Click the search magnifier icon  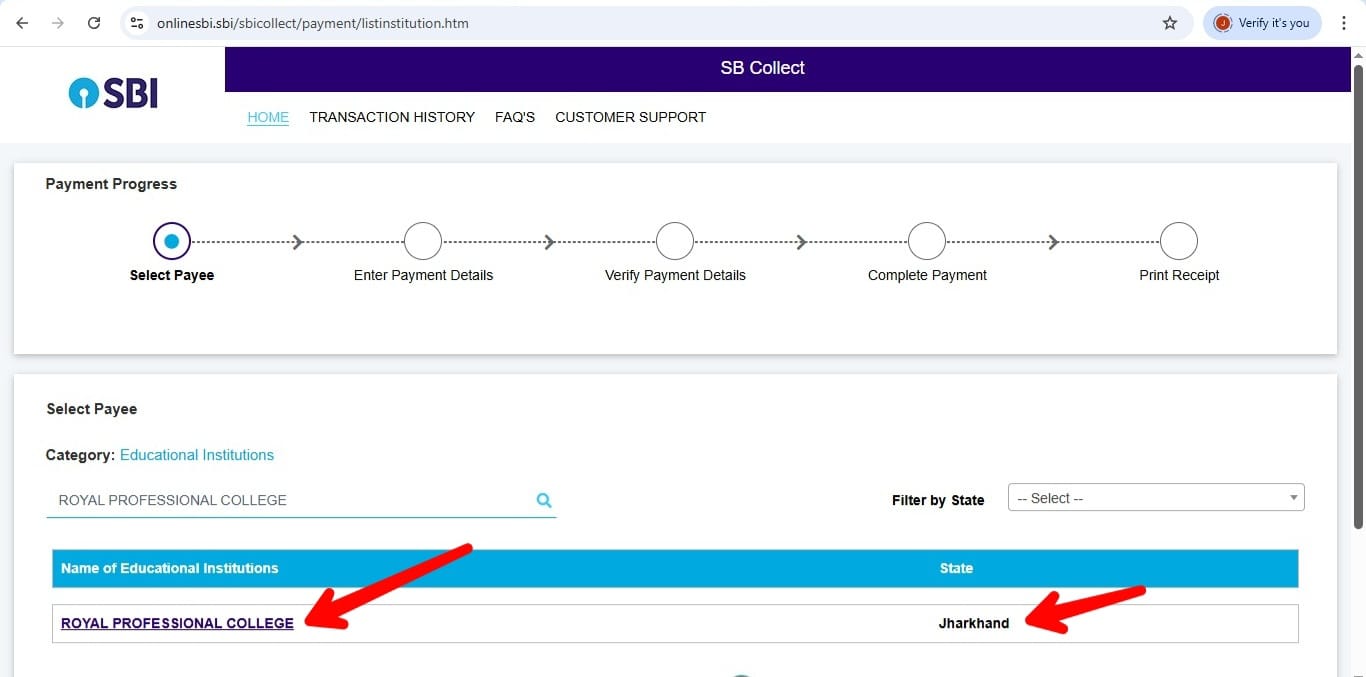tap(544, 500)
